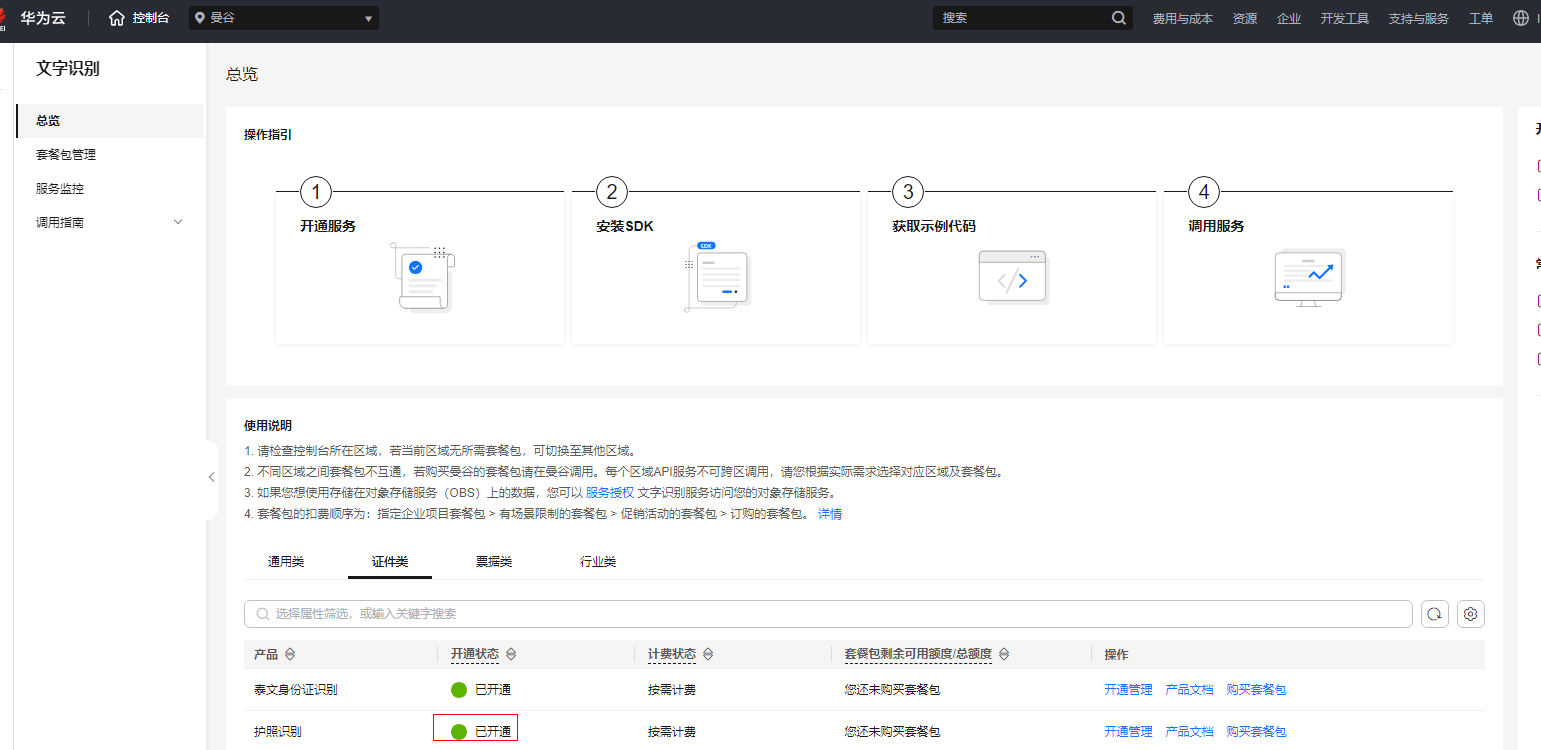
Task: Click the 开通服务 step illustration
Action: pyautogui.click(x=425, y=278)
